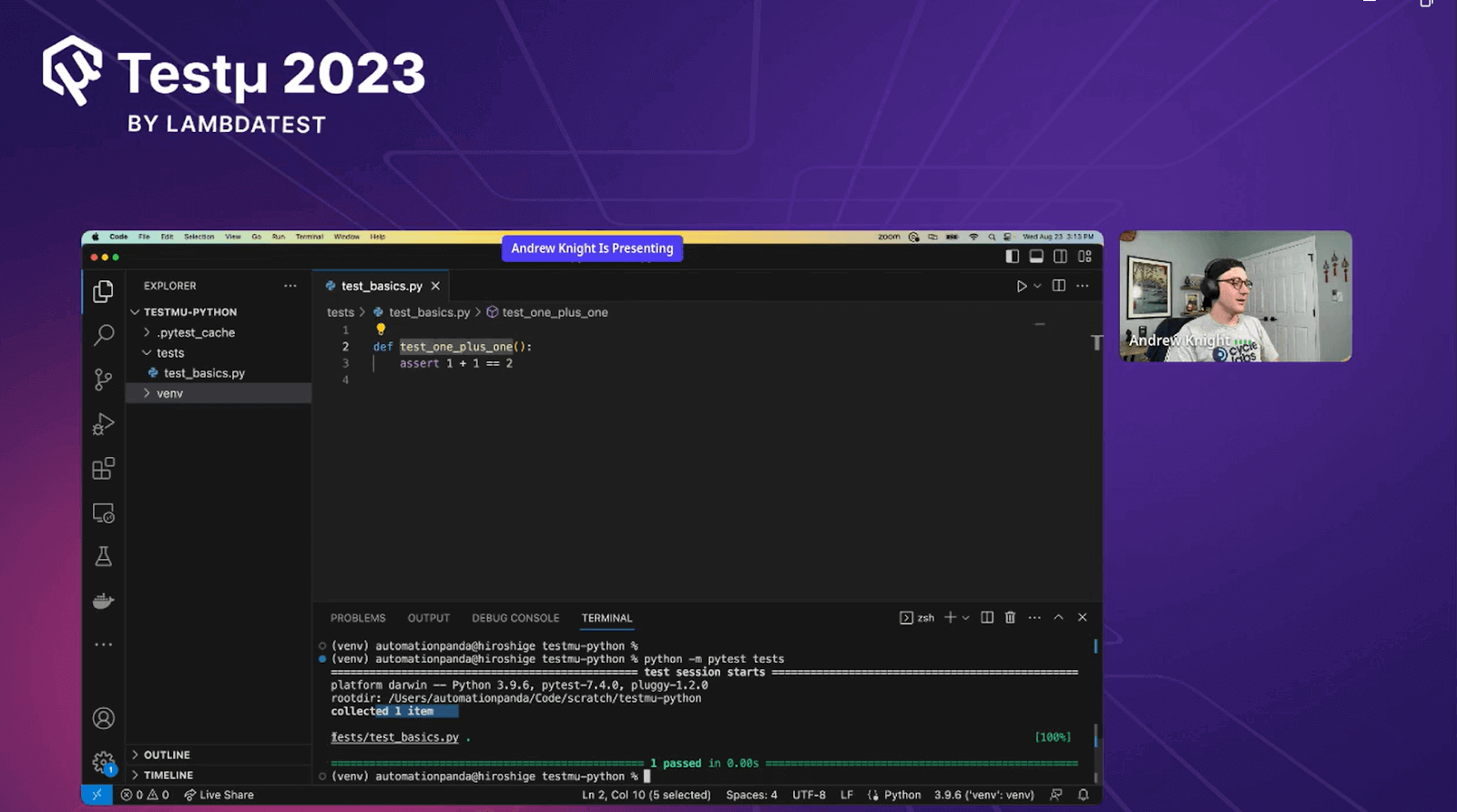Maximize the terminal panel size

[1059, 617]
